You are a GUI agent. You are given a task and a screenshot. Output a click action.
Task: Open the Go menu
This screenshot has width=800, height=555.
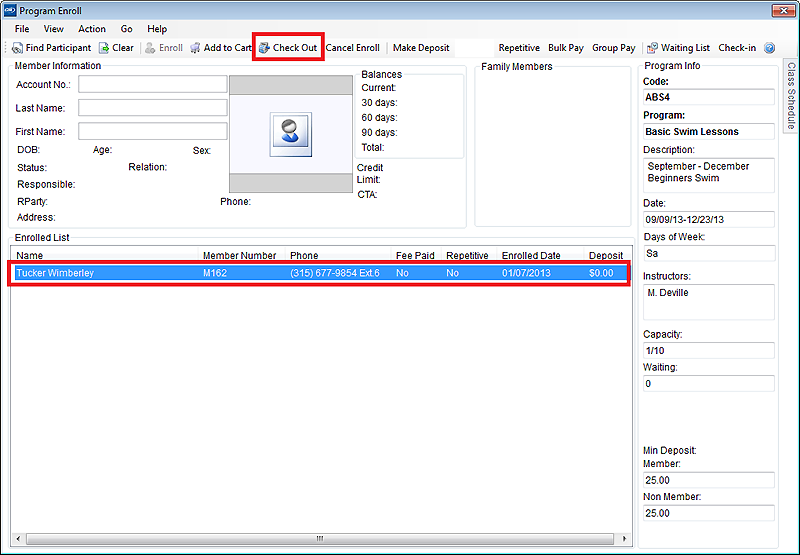pyautogui.click(x=127, y=29)
